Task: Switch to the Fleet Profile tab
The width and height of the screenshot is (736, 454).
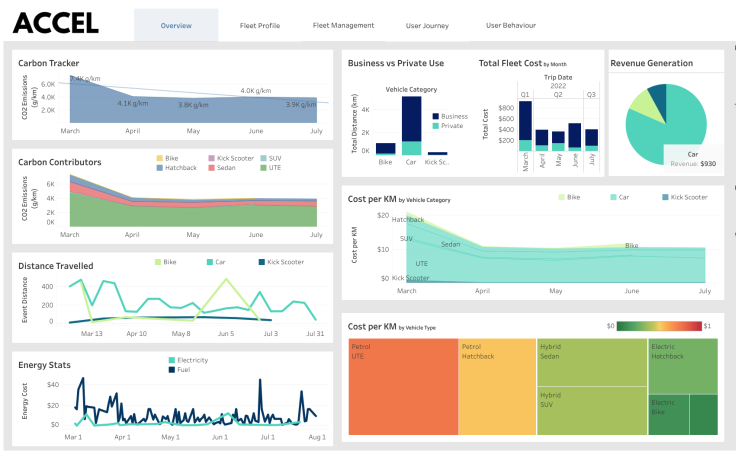Action: point(260,25)
